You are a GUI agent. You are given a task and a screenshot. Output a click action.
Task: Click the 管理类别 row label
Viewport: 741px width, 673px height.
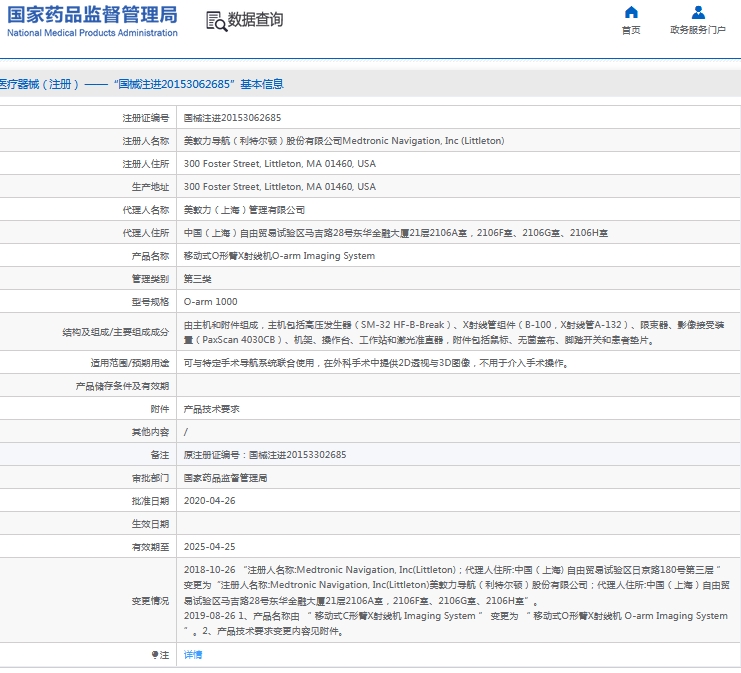point(150,279)
